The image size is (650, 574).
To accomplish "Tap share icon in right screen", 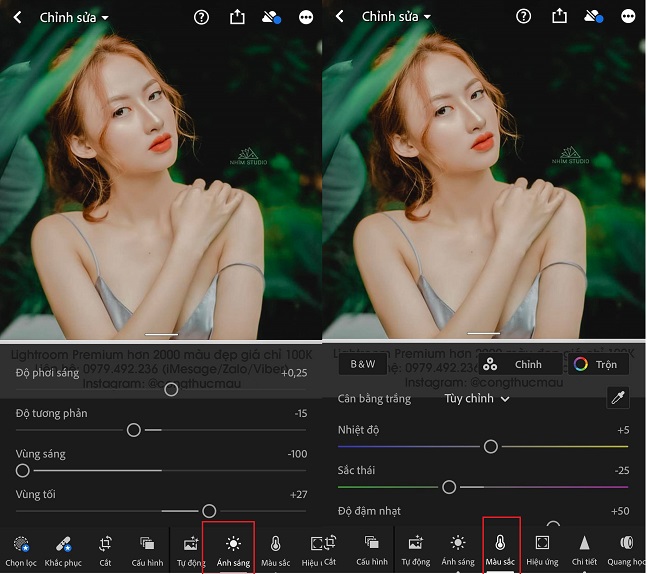I will [x=559, y=16].
